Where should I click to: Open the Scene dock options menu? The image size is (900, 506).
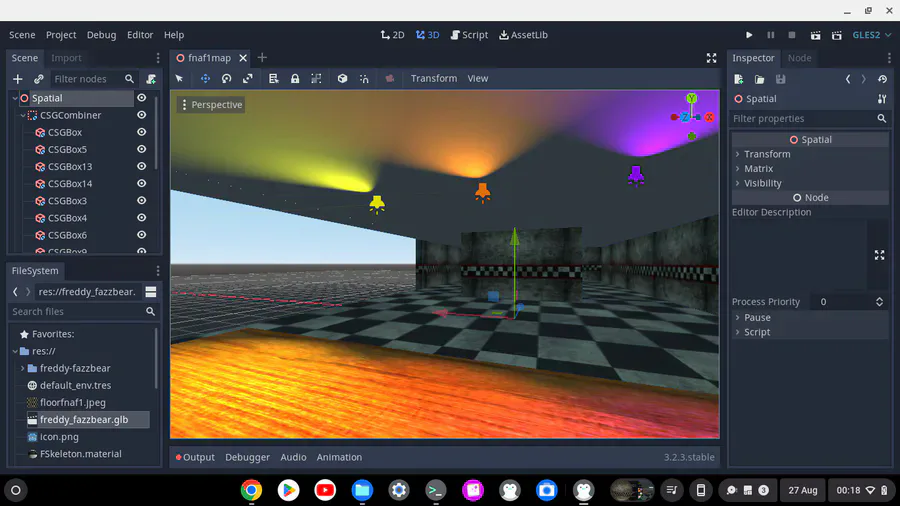pyautogui.click(x=158, y=58)
